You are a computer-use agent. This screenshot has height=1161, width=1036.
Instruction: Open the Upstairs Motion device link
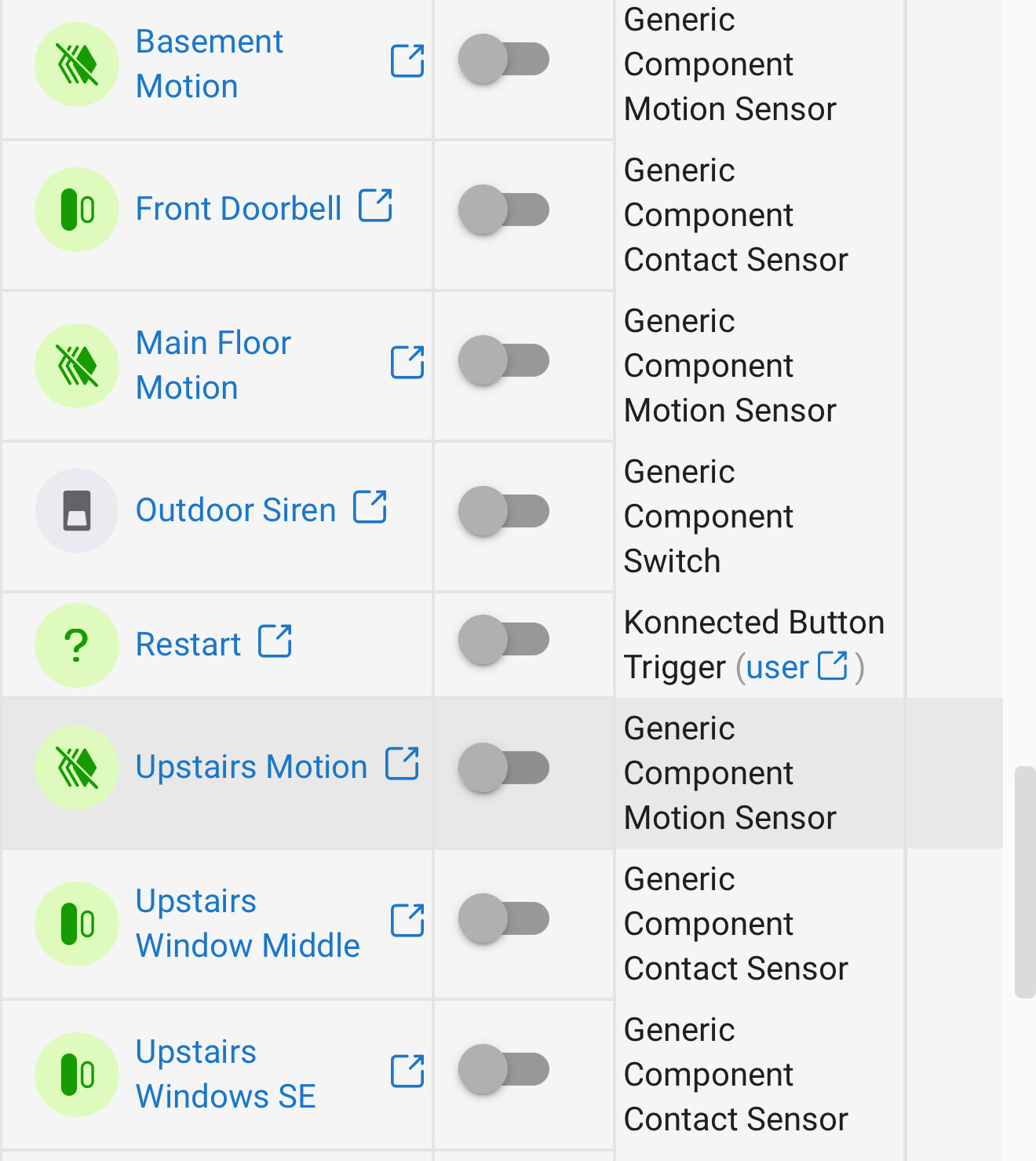(251, 767)
